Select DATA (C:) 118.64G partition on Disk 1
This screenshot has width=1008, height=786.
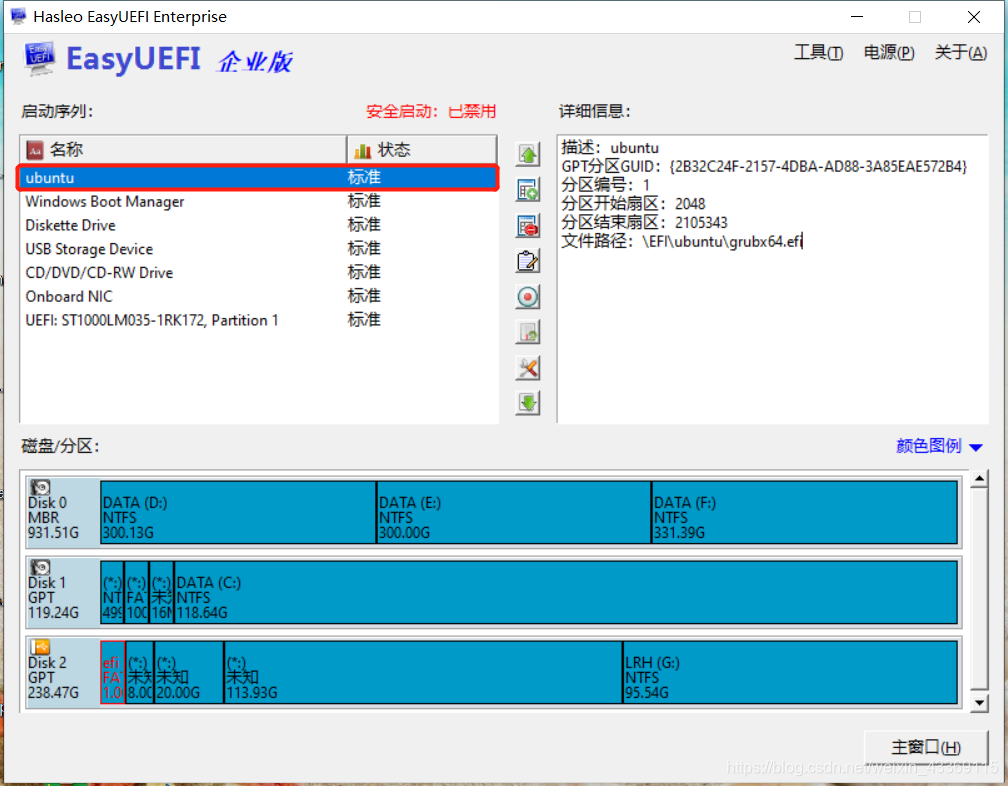[x=566, y=592]
